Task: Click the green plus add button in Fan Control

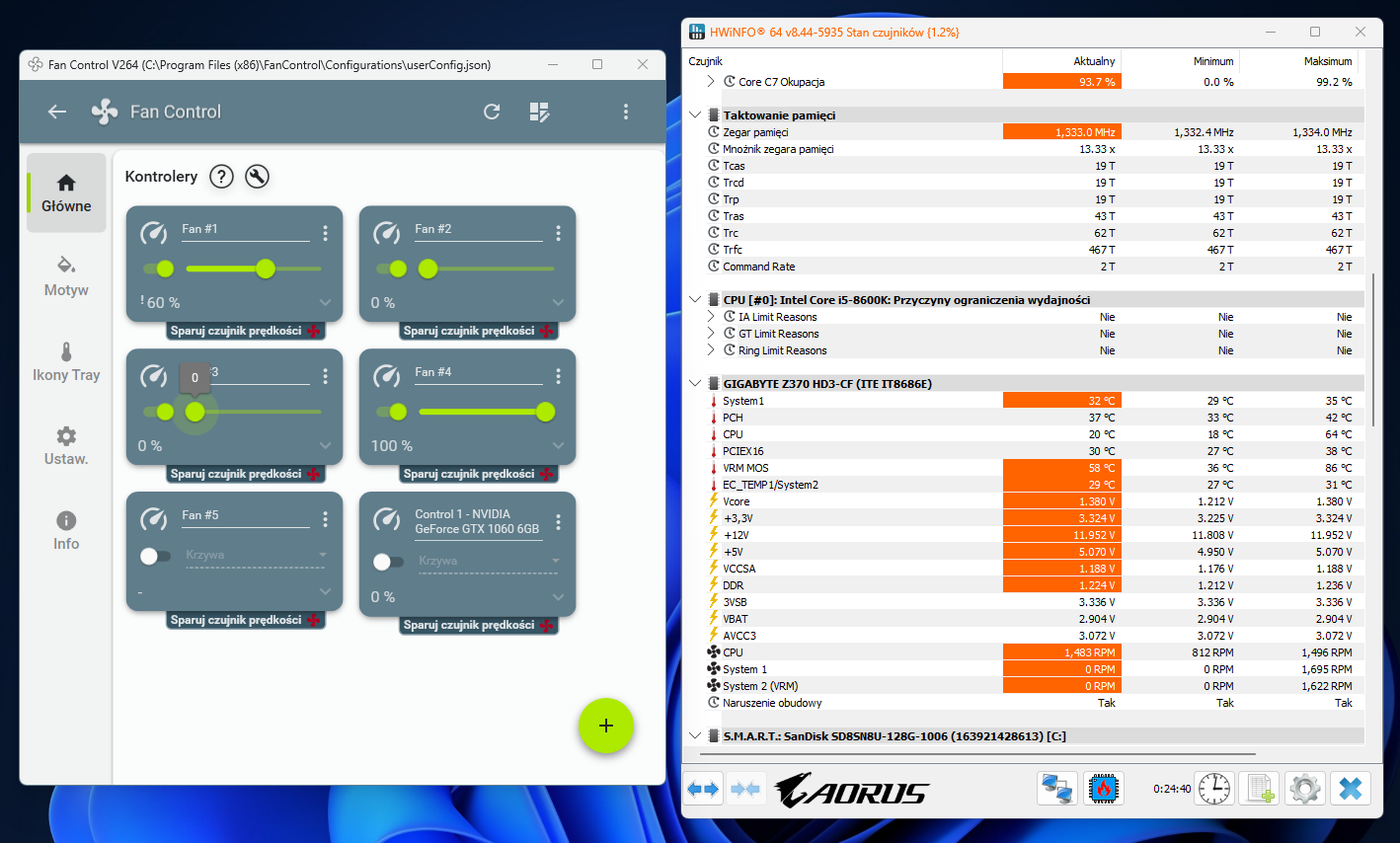Action: pos(605,726)
